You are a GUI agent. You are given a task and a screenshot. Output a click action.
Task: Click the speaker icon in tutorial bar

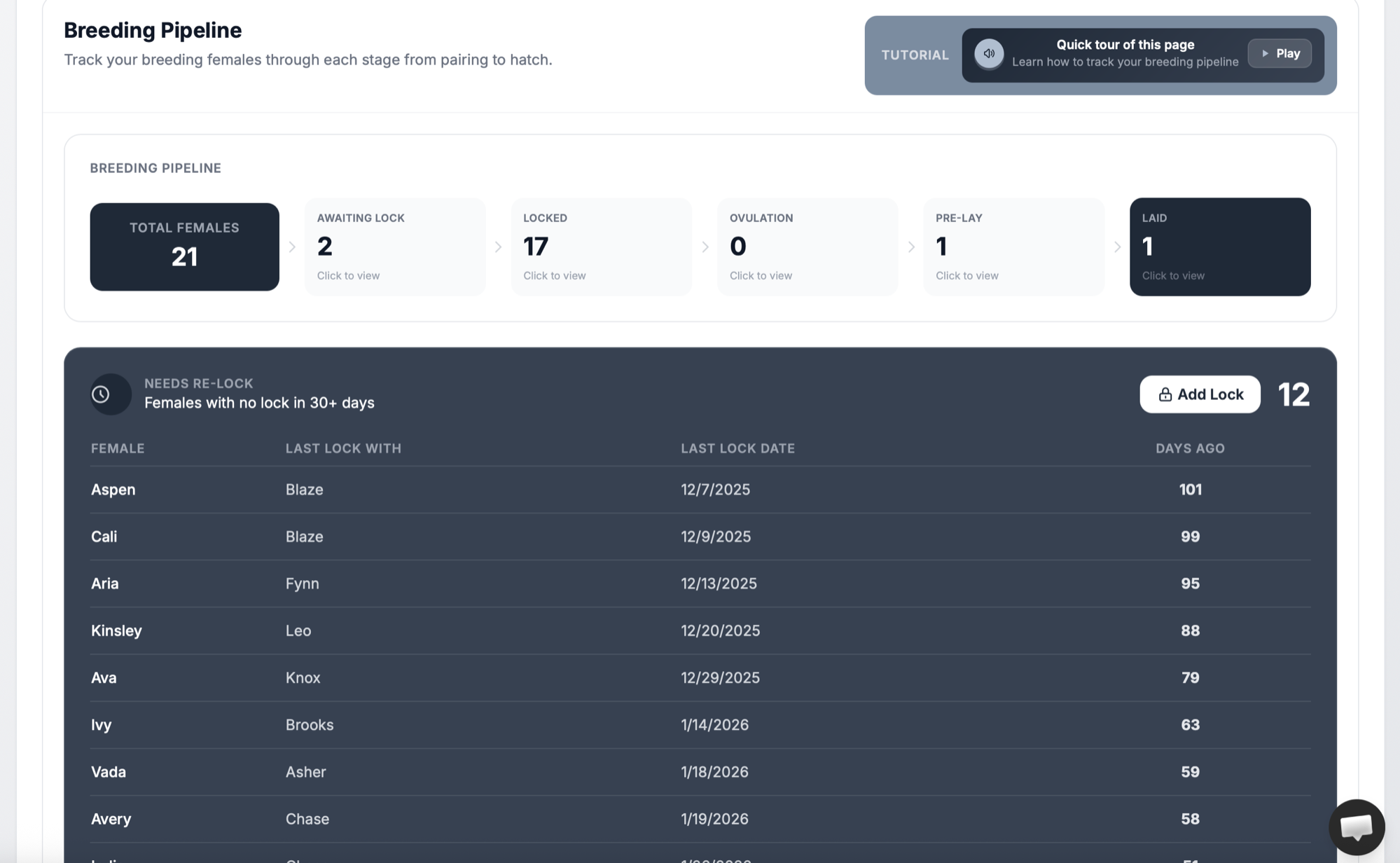pos(989,54)
